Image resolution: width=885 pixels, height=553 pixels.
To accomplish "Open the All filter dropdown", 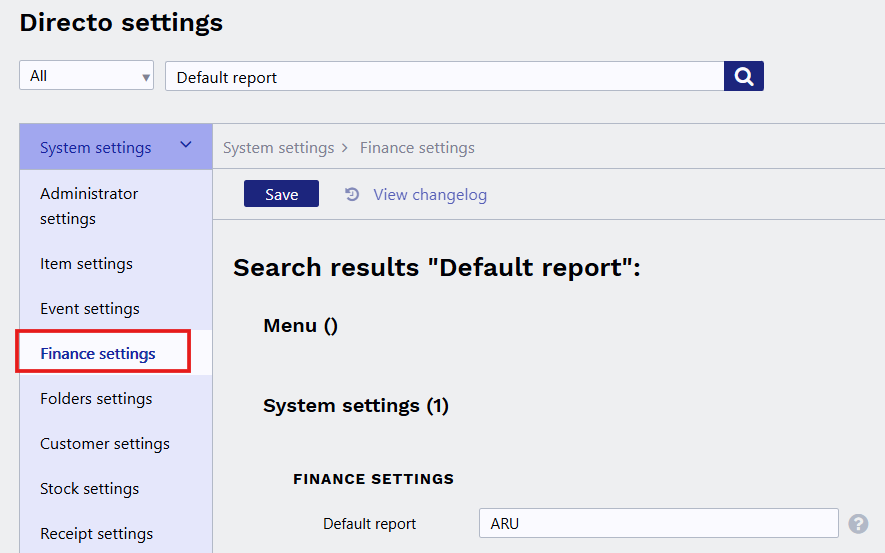I will tap(86, 76).
